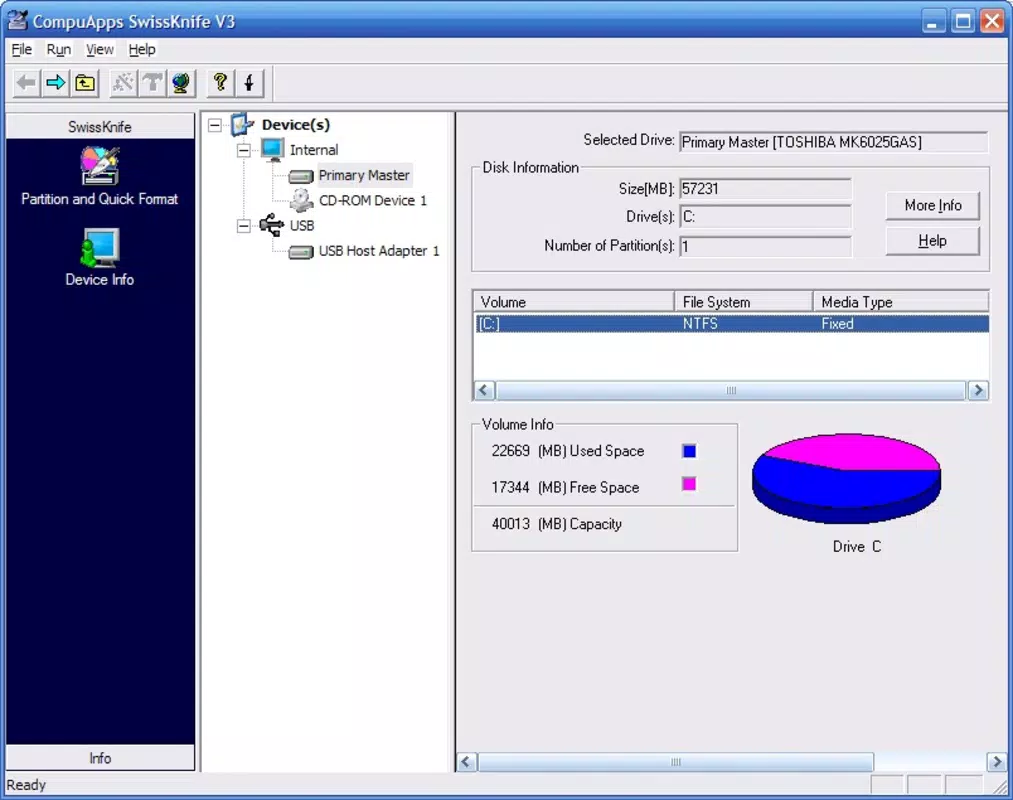The height and width of the screenshot is (800, 1013).
Task: Click the globe toolbar icon
Action: pos(182,83)
